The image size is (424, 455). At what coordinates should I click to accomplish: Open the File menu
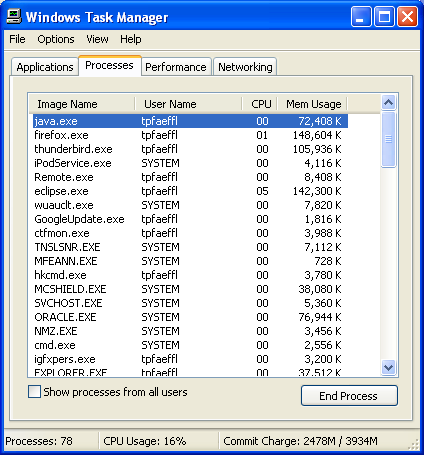(x=17, y=39)
